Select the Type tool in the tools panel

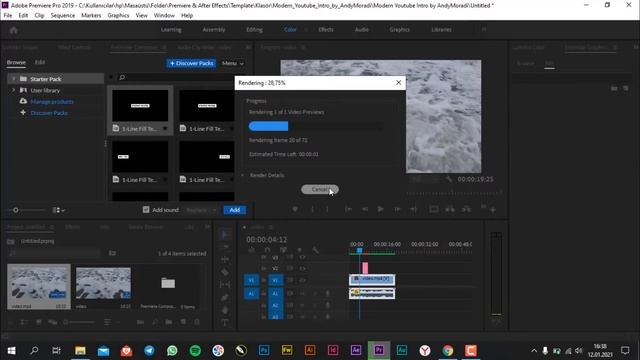coord(225,322)
